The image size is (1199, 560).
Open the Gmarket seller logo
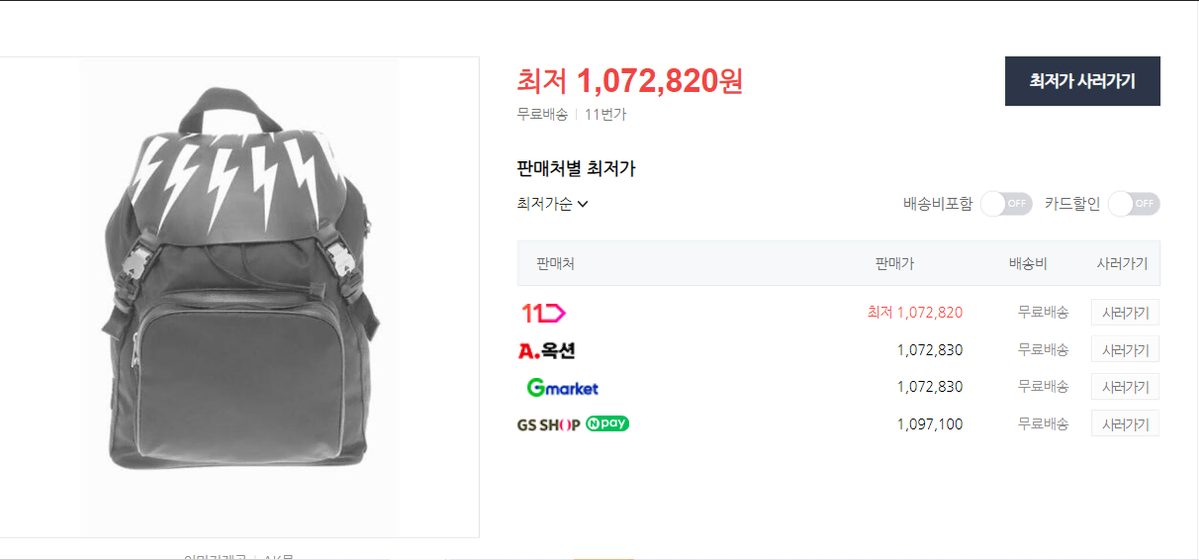point(562,388)
